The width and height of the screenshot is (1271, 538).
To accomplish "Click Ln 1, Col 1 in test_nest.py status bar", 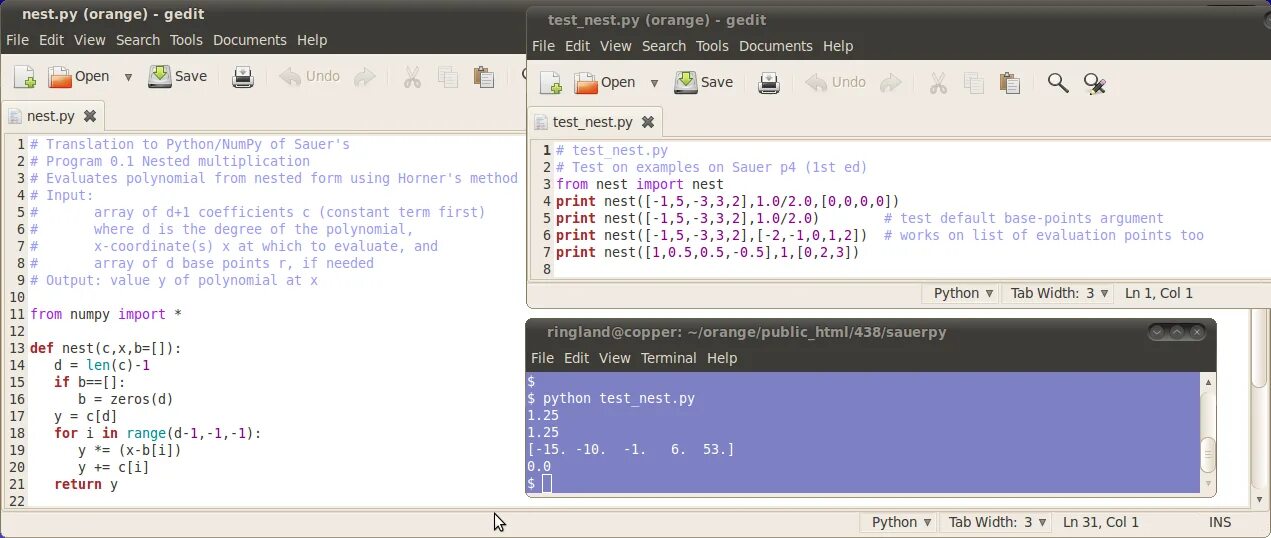I will (x=1159, y=293).
